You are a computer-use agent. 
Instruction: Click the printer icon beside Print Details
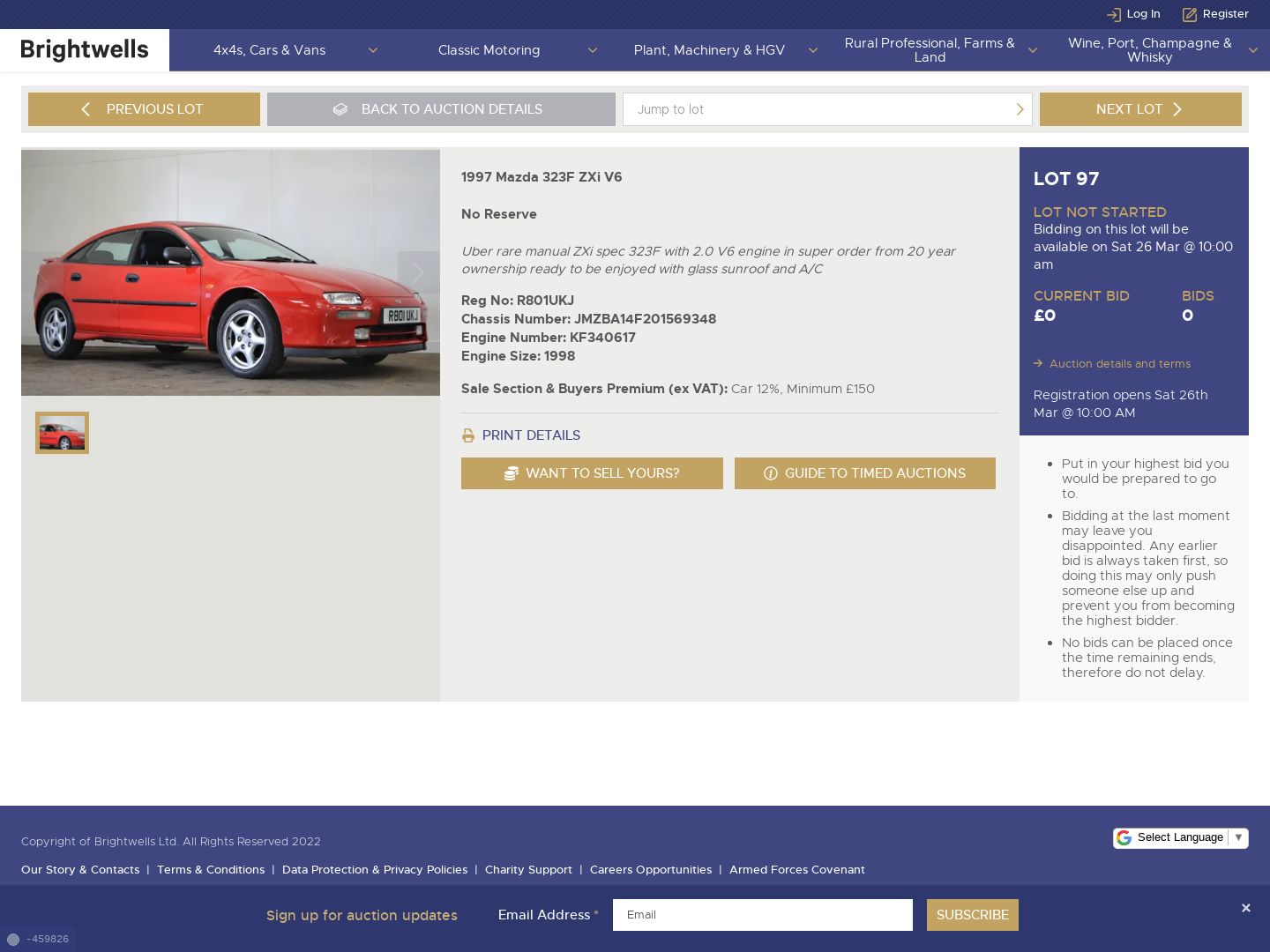pos(468,435)
